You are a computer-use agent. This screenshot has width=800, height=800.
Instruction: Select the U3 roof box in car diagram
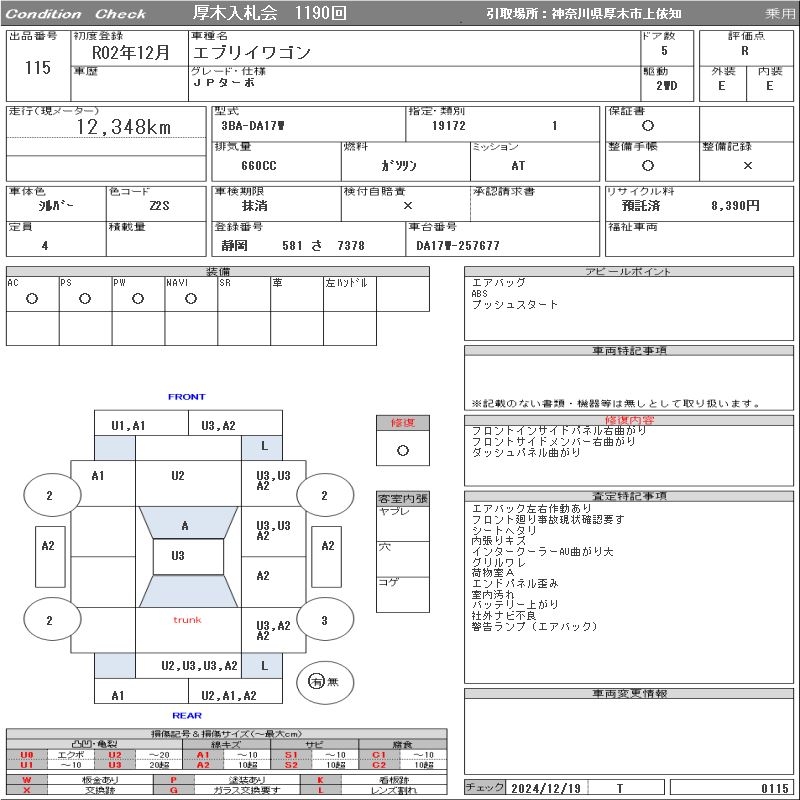tap(178, 556)
